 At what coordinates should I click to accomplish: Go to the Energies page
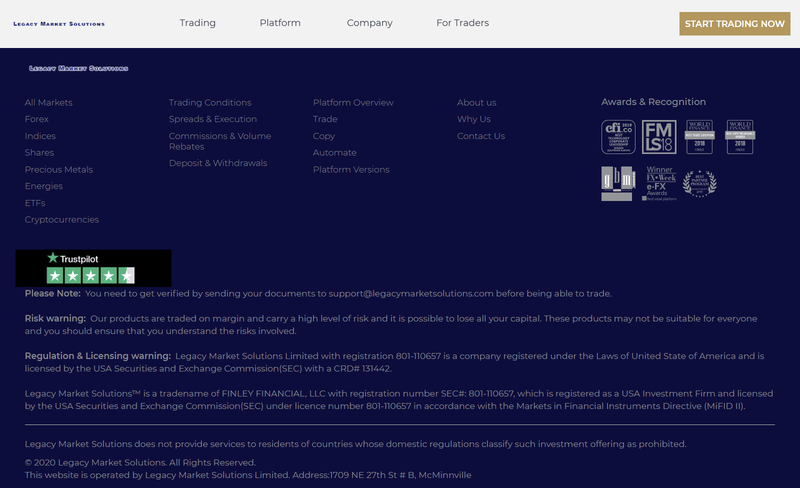[44, 186]
